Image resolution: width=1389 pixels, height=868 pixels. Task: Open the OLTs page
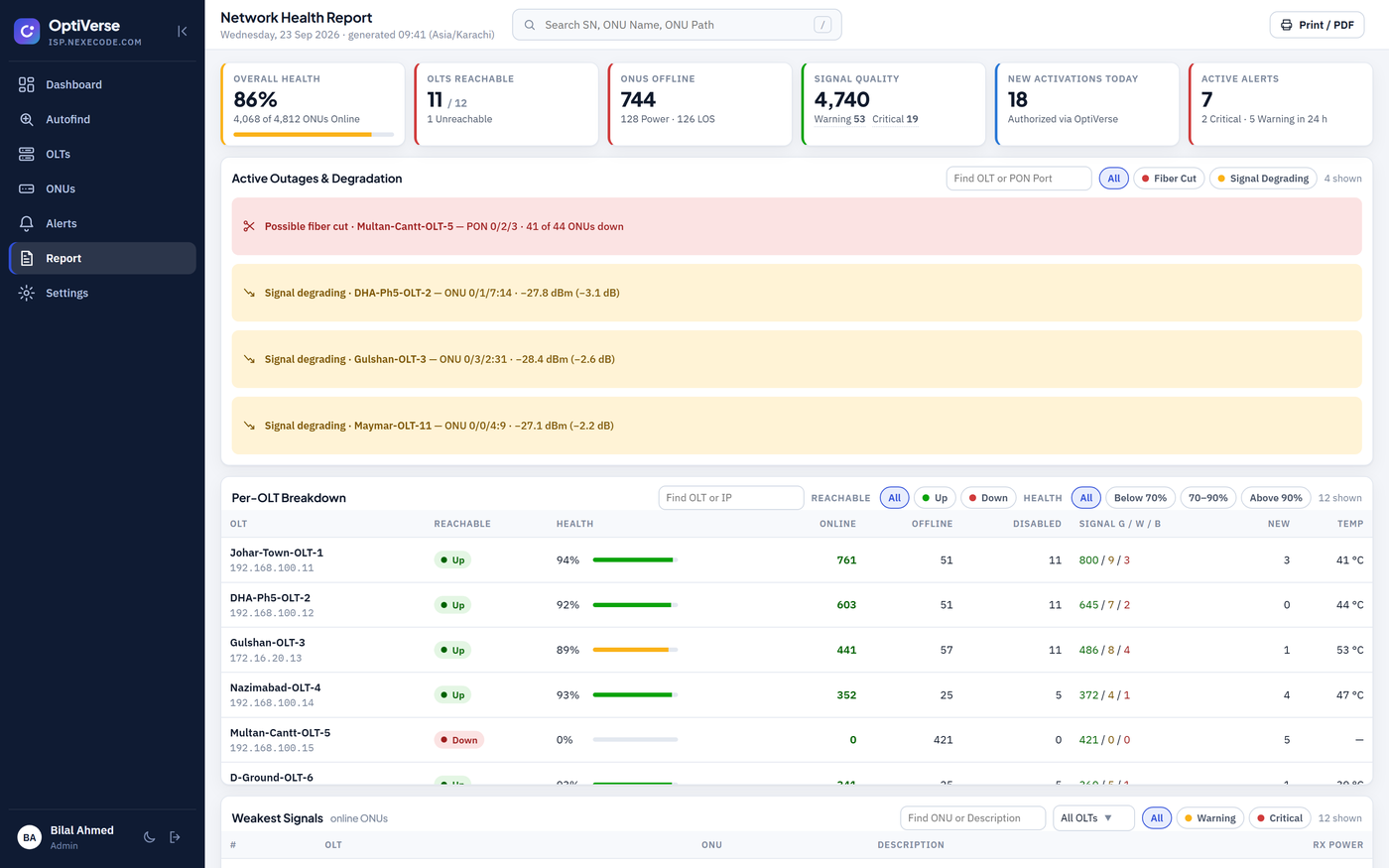pyautogui.click(x=102, y=155)
